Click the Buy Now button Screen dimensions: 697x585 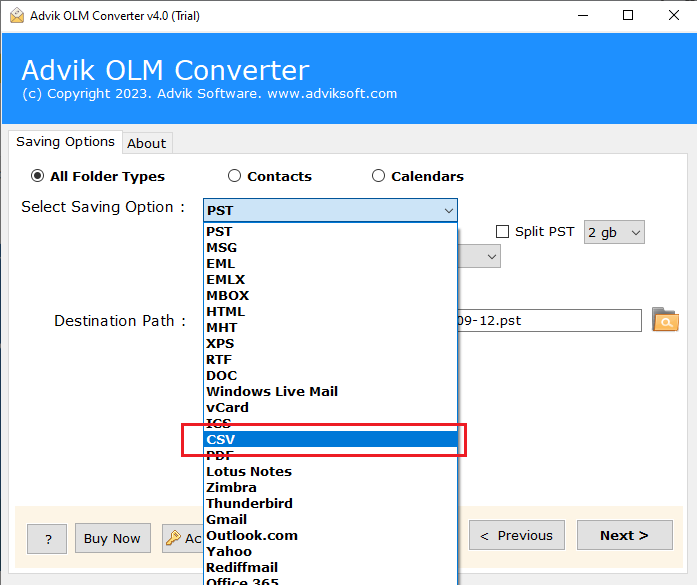(112, 538)
